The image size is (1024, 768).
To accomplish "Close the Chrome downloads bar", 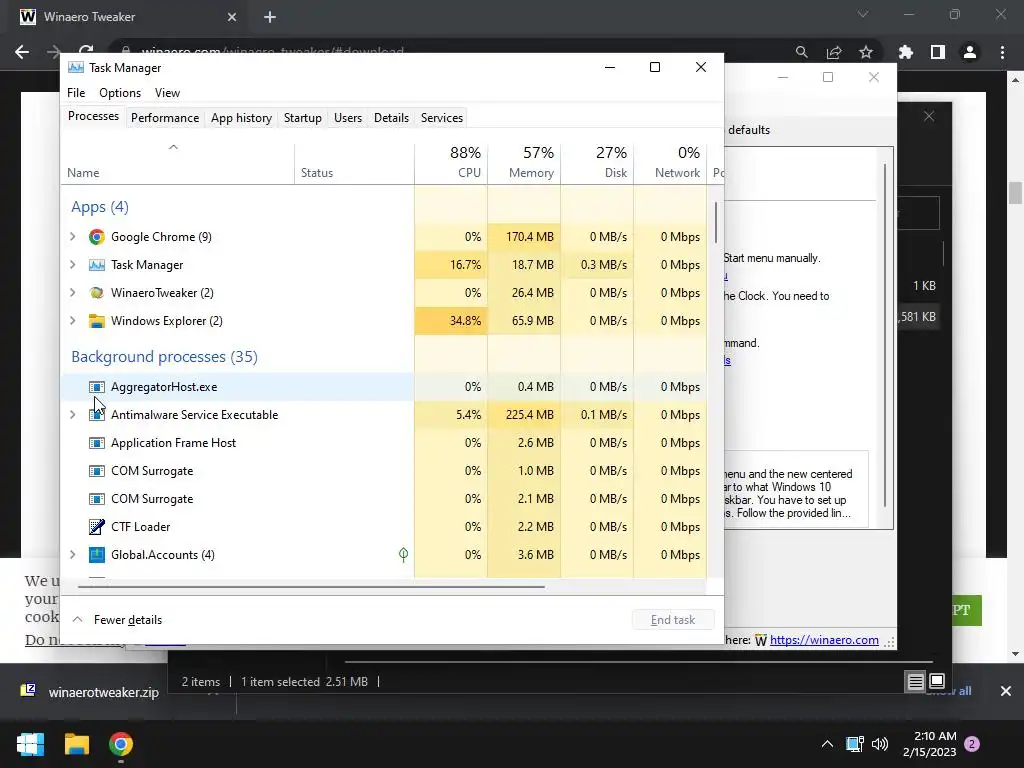I will 1006,691.
